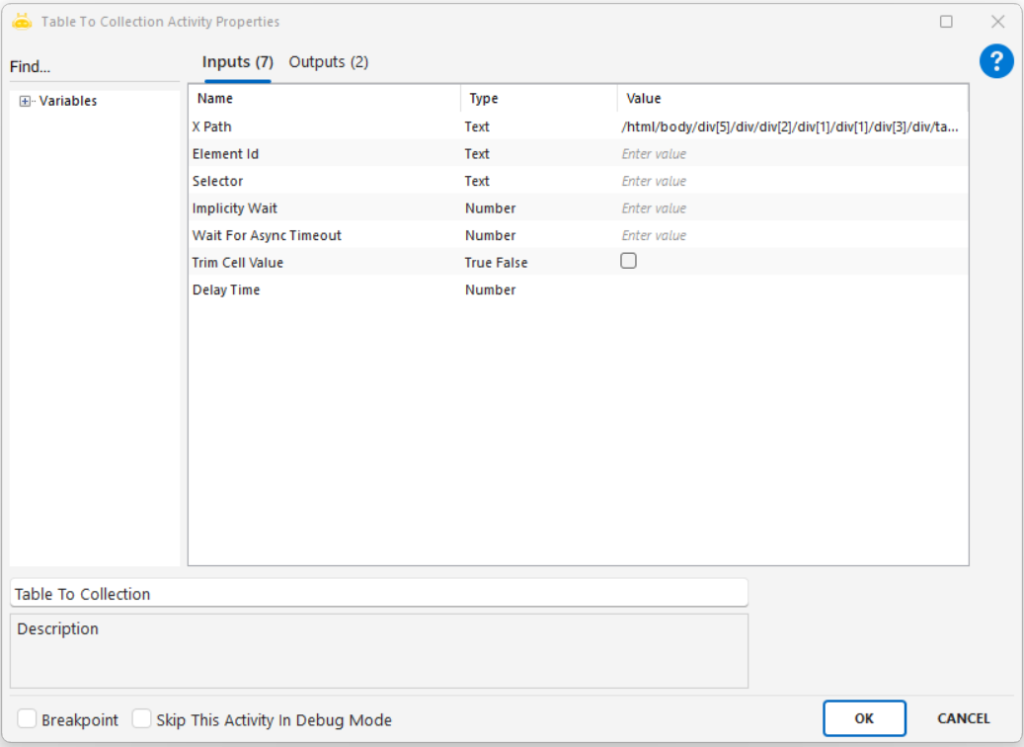Check Skip This Activity In Debug Mode
1024x747 pixels.
pos(142,719)
